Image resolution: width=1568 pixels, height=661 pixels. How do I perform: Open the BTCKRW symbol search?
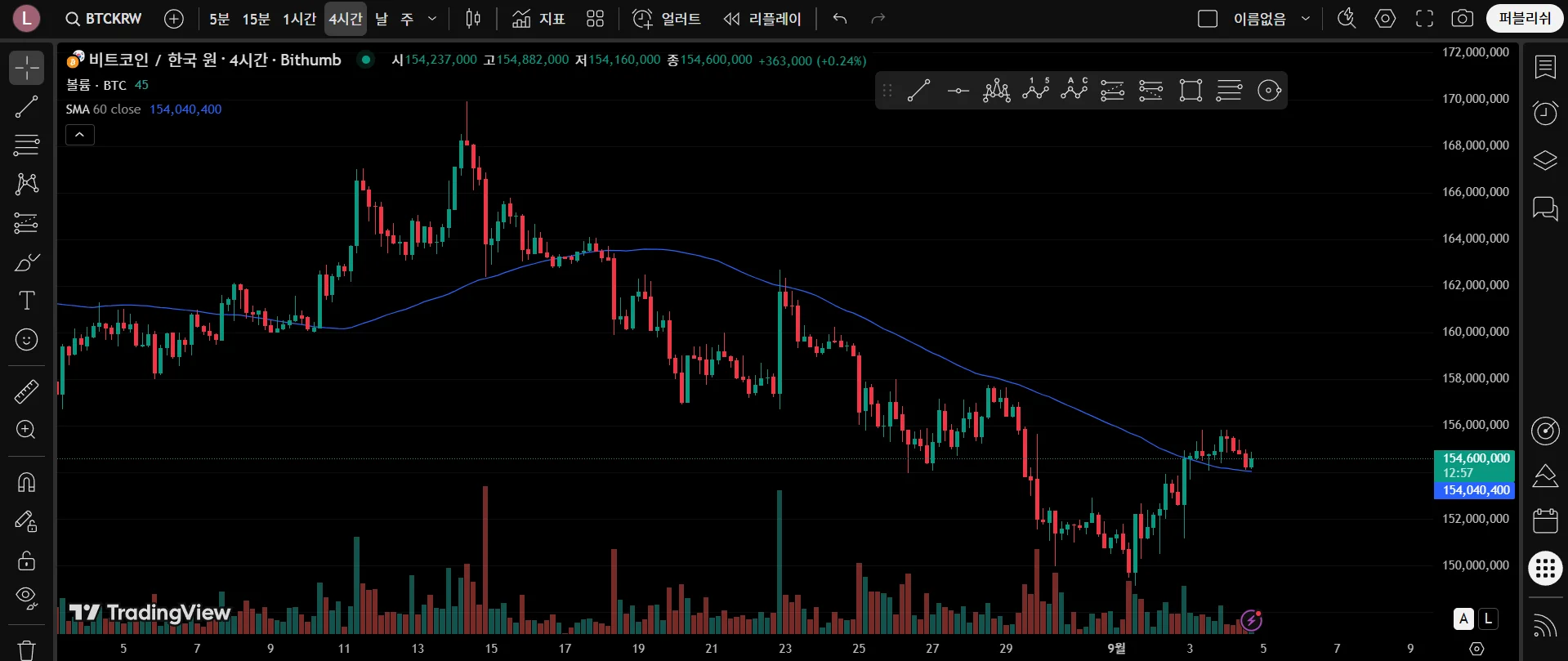pos(104,19)
